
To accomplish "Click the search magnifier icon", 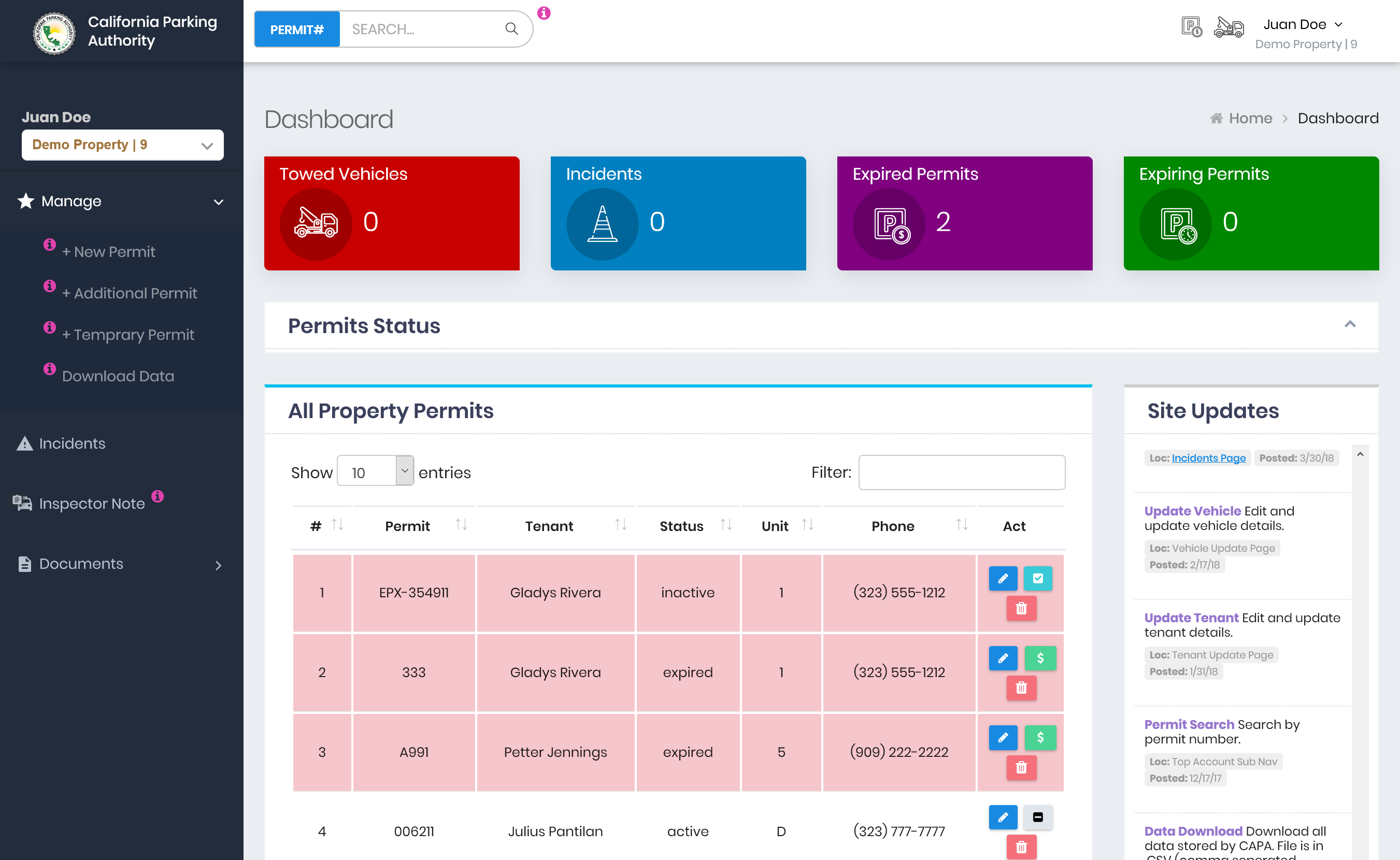I will pos(510,29).
